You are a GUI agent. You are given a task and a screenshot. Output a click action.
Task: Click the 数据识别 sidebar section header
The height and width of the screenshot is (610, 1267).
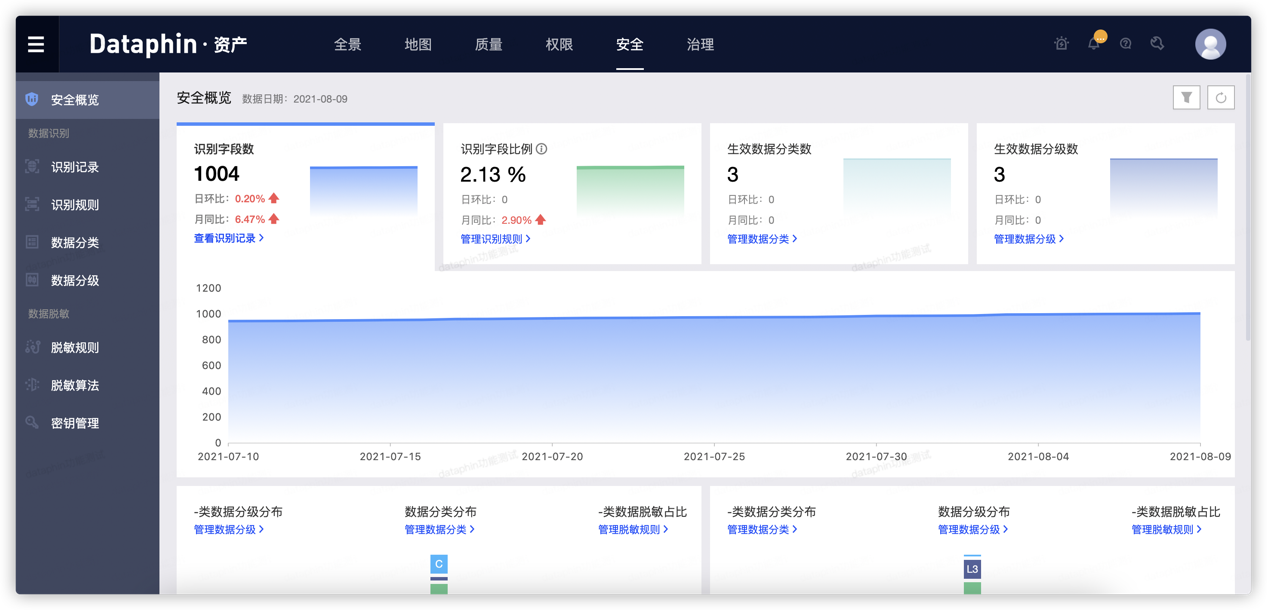click(49, 133)
